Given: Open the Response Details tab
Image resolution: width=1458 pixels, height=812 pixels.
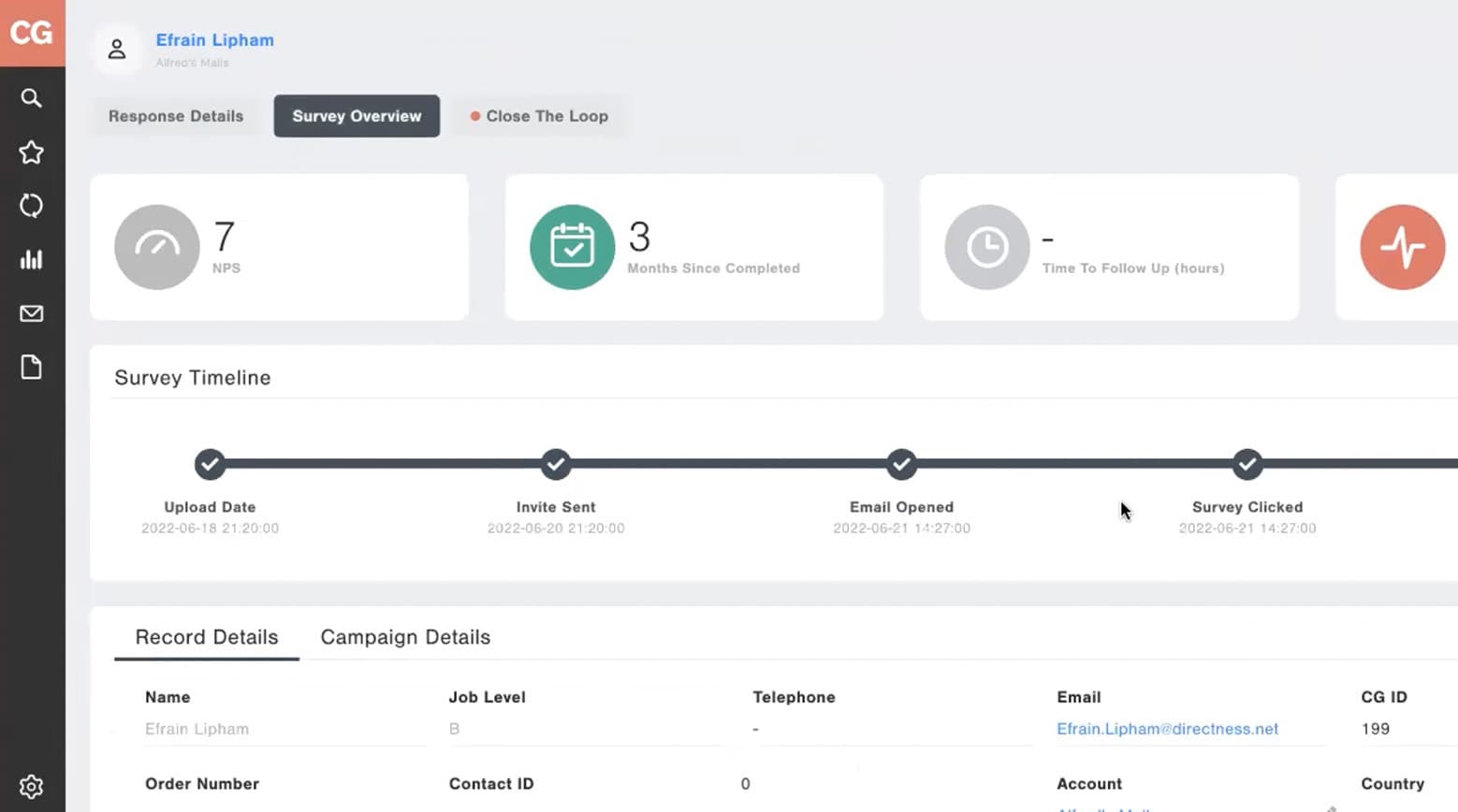Looking at the screenshot, I should [175, 116].
